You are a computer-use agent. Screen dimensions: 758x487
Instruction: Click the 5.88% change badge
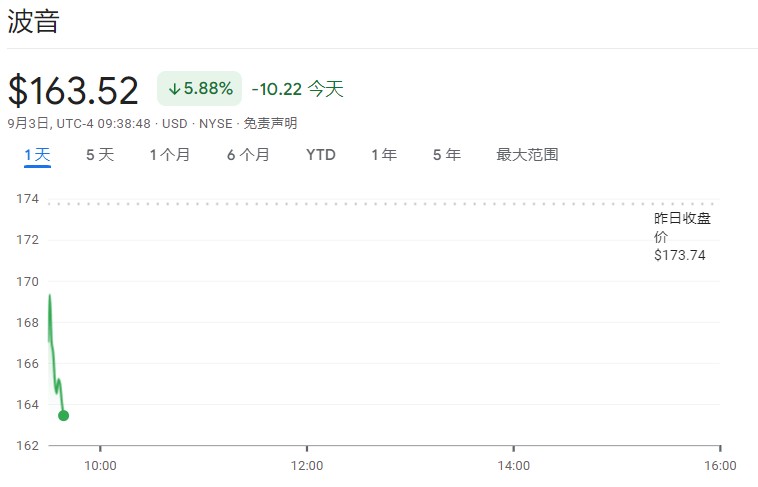[200, 89]
